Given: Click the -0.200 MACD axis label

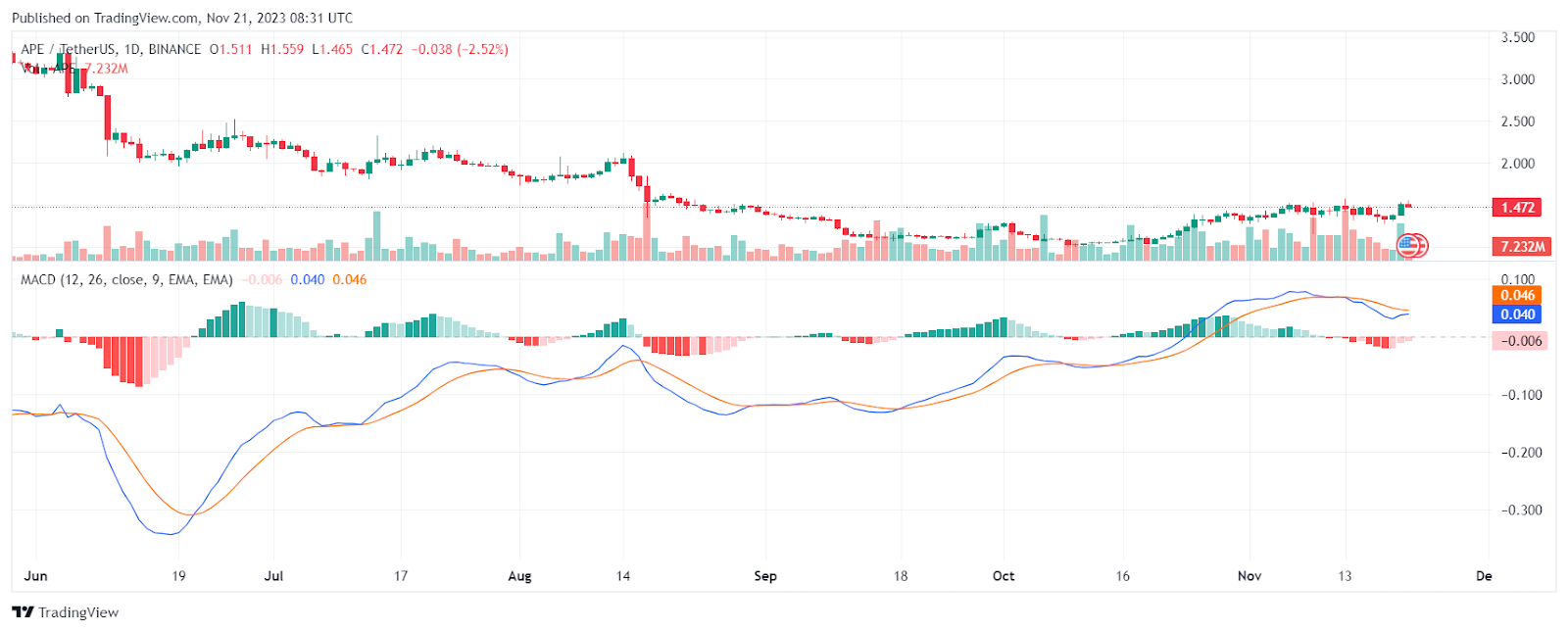Looking at the screenshot, I should [x=1522, y=453].
